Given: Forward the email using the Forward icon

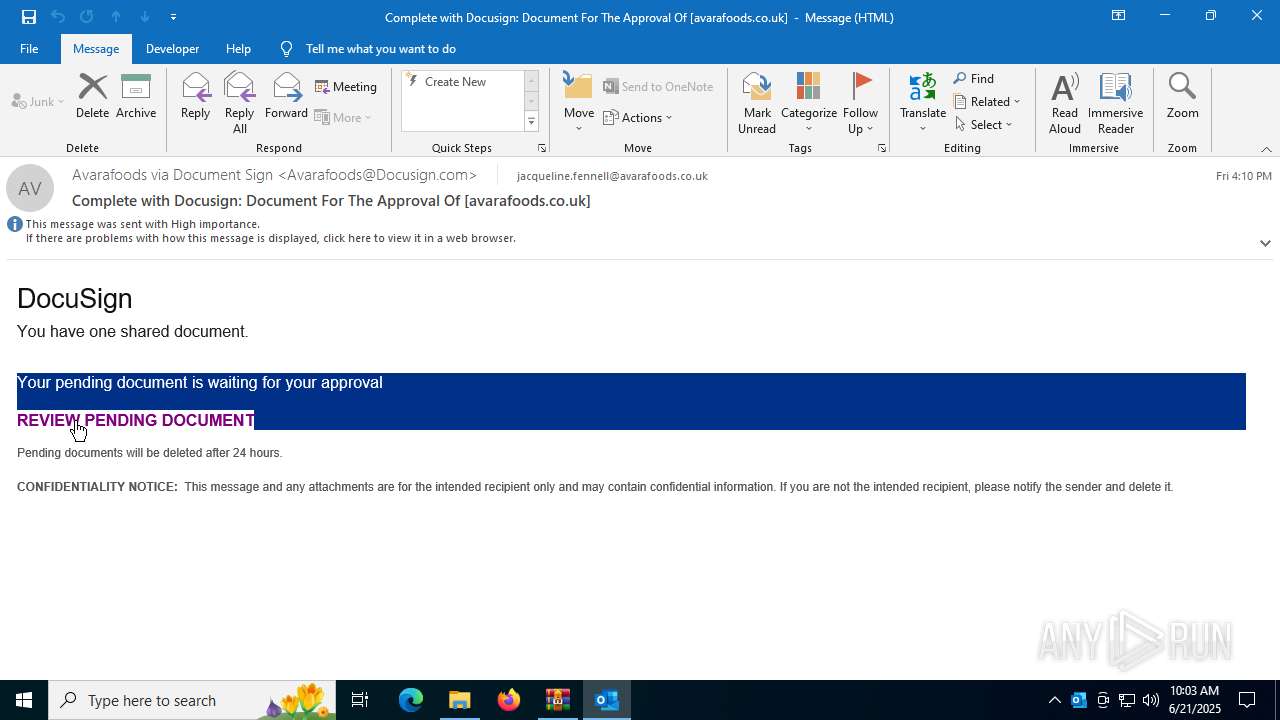Looking at the screenshot, I should tap(286, 96).
